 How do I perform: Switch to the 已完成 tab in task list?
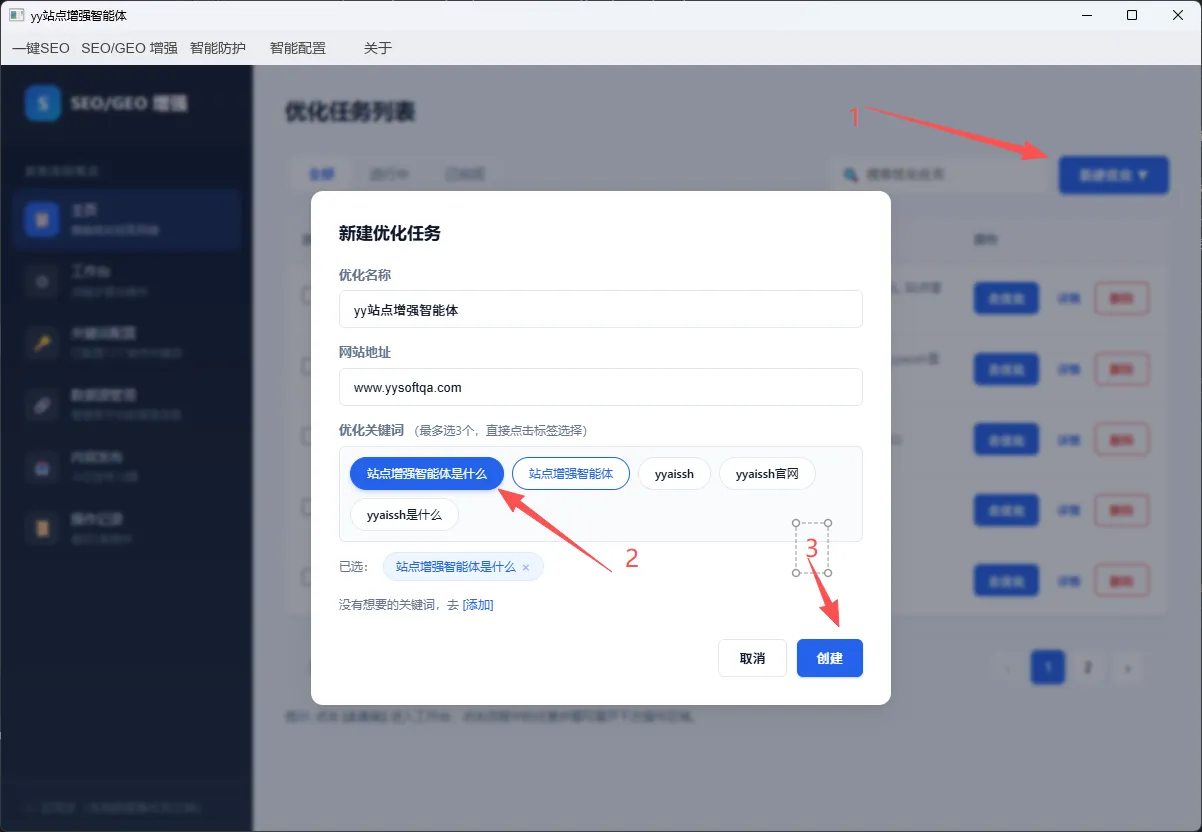465,174
